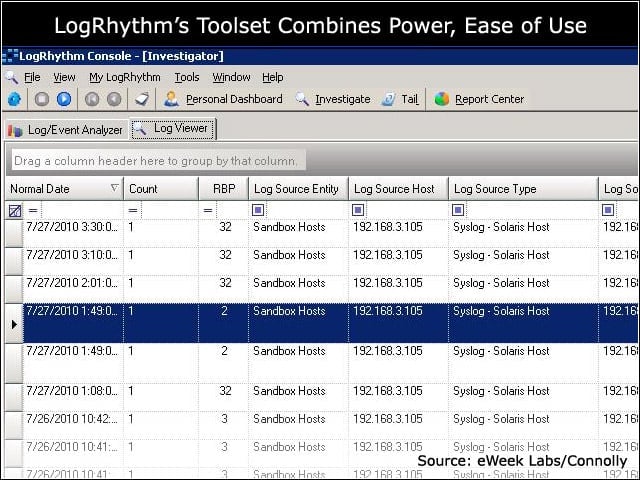Click the clear-filter icon in filter row
The height and width of the screenshot is (480, 640).
click(x=15, y=211)
